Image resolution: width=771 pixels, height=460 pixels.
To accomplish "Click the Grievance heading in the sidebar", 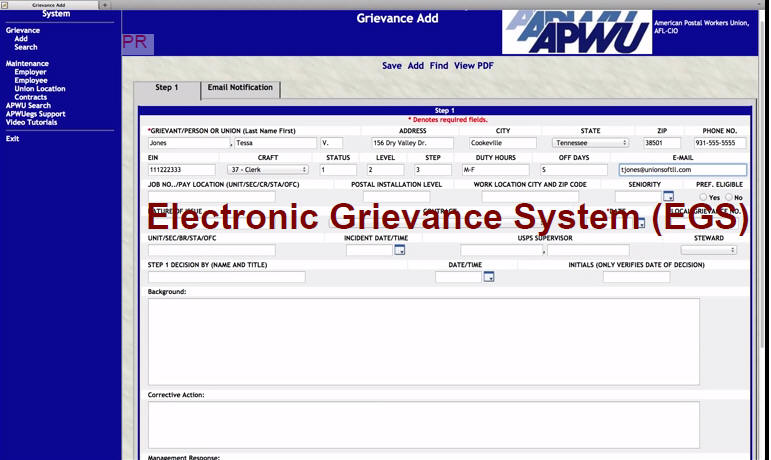I will (x=23, y=30).
